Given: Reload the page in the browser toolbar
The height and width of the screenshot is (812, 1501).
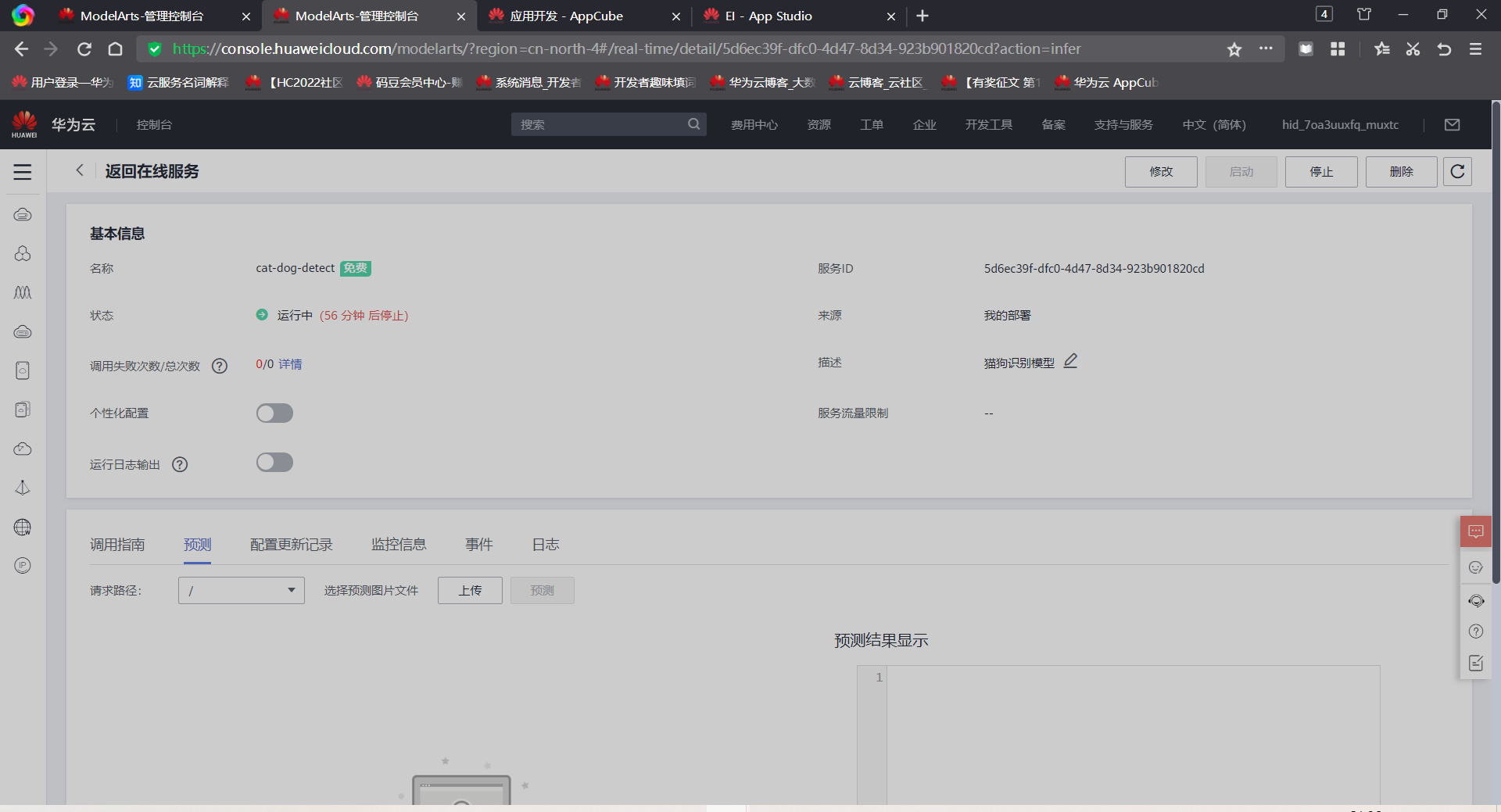Looking at the screenshot, I should point(84,49).
